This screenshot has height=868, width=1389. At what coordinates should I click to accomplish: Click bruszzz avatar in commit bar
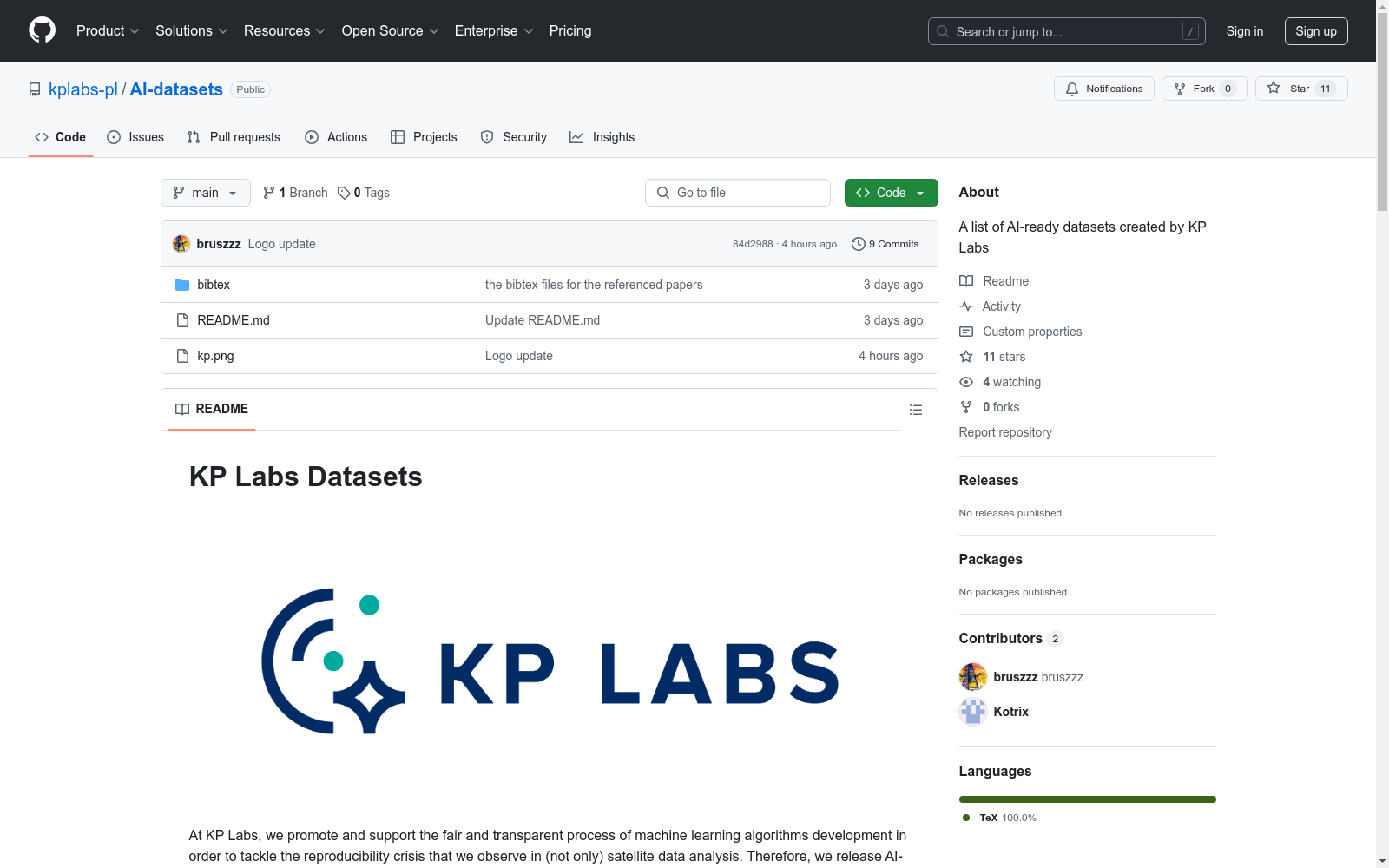coord(181,244)
